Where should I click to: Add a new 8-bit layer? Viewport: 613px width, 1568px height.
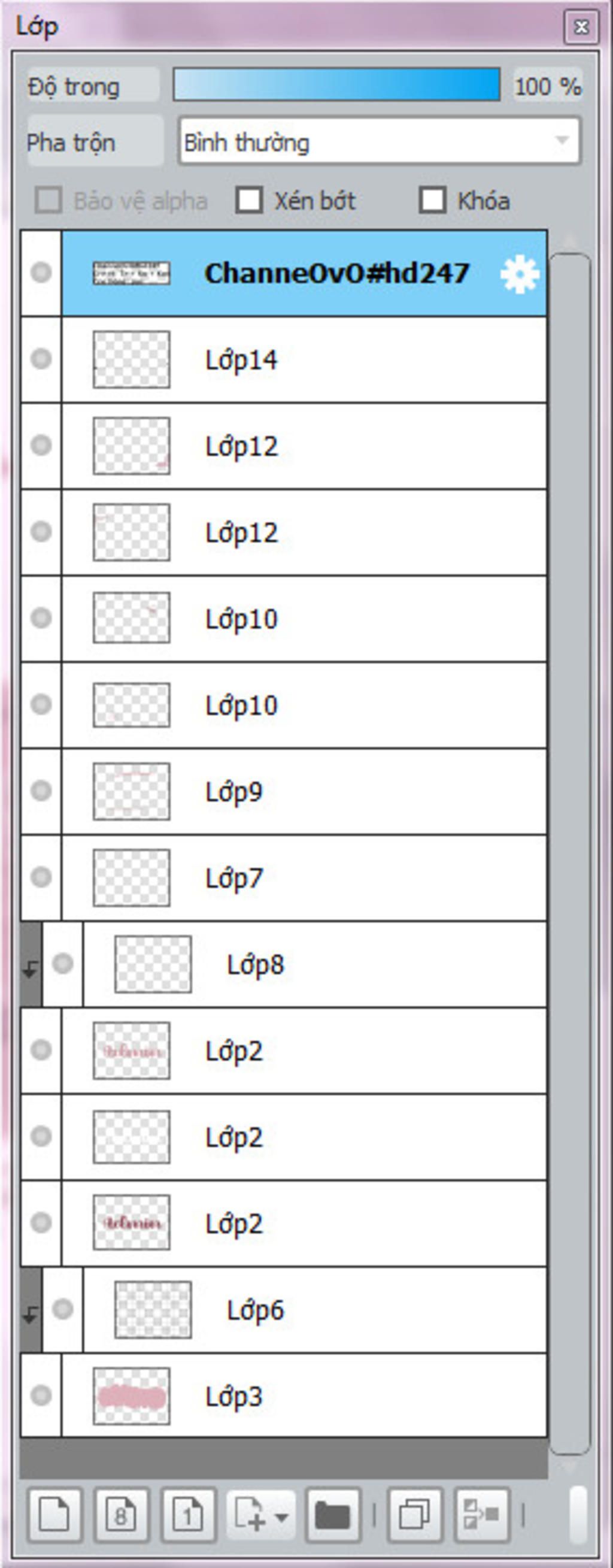121,1514
